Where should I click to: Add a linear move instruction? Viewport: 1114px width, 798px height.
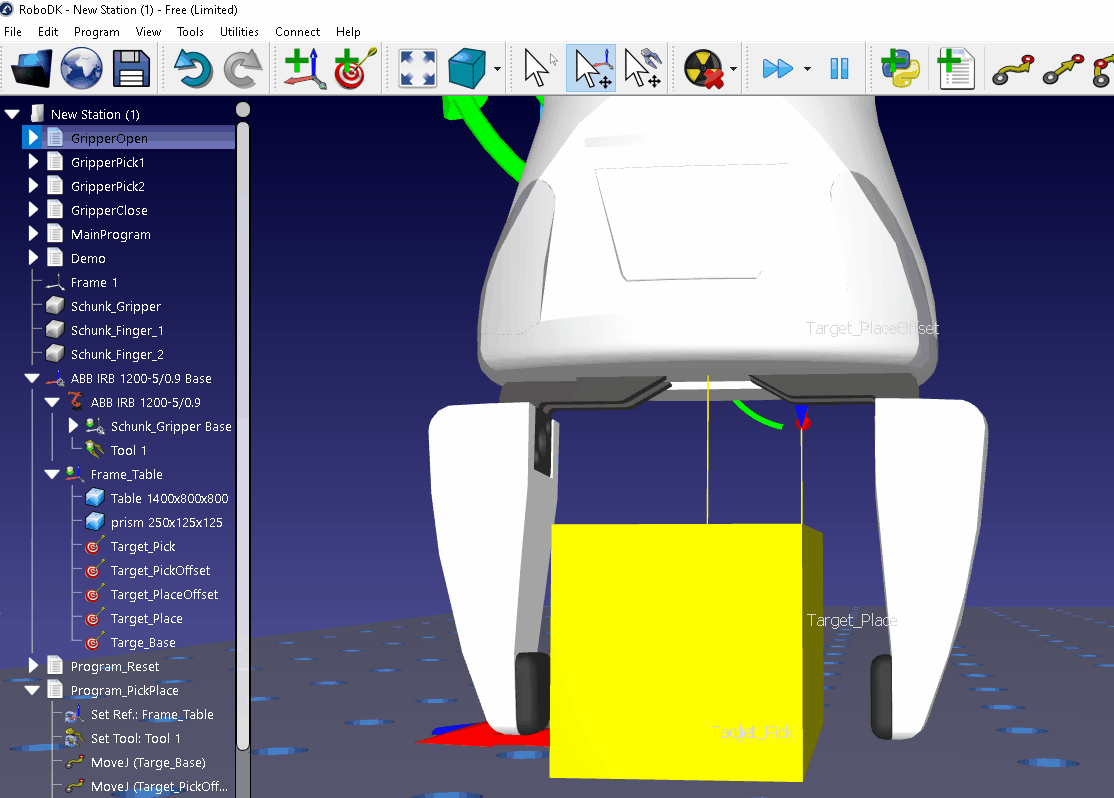[1064, 69]
